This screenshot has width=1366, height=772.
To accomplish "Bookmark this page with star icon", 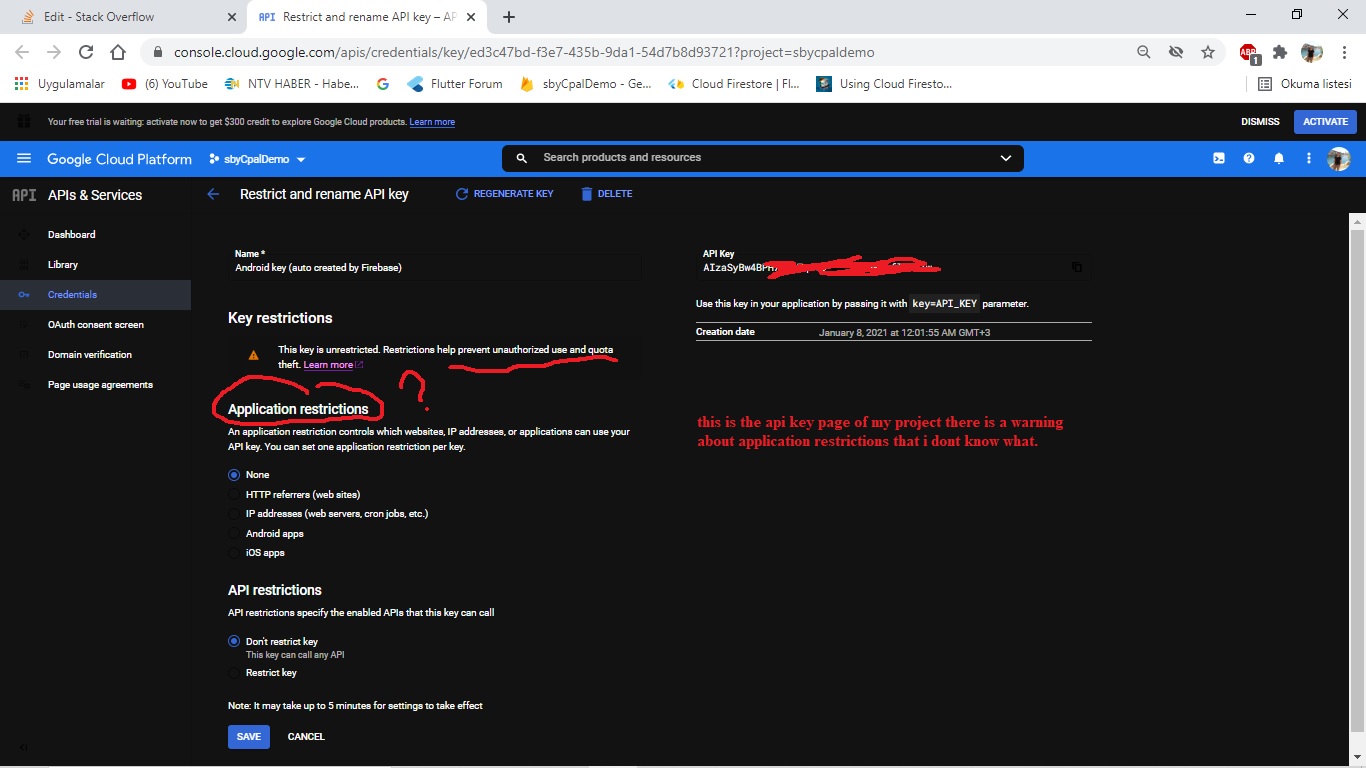I will click(x=1208, y=52).
